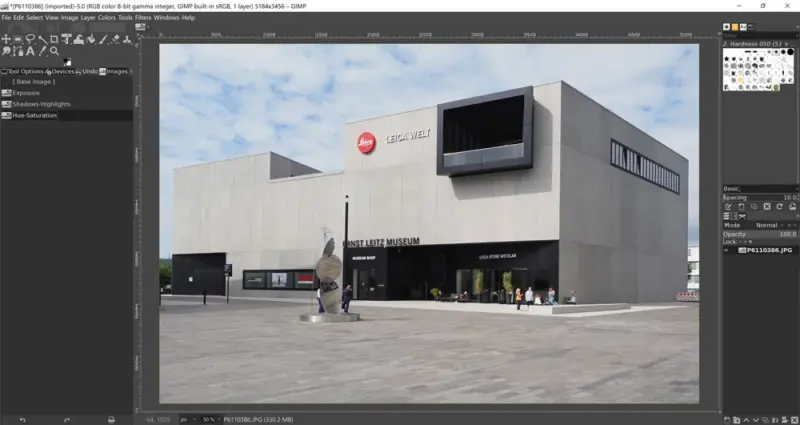Select the Exposure history entry
Image resolution: width=800 pixels, height=425 pixels.
point(26,93)
